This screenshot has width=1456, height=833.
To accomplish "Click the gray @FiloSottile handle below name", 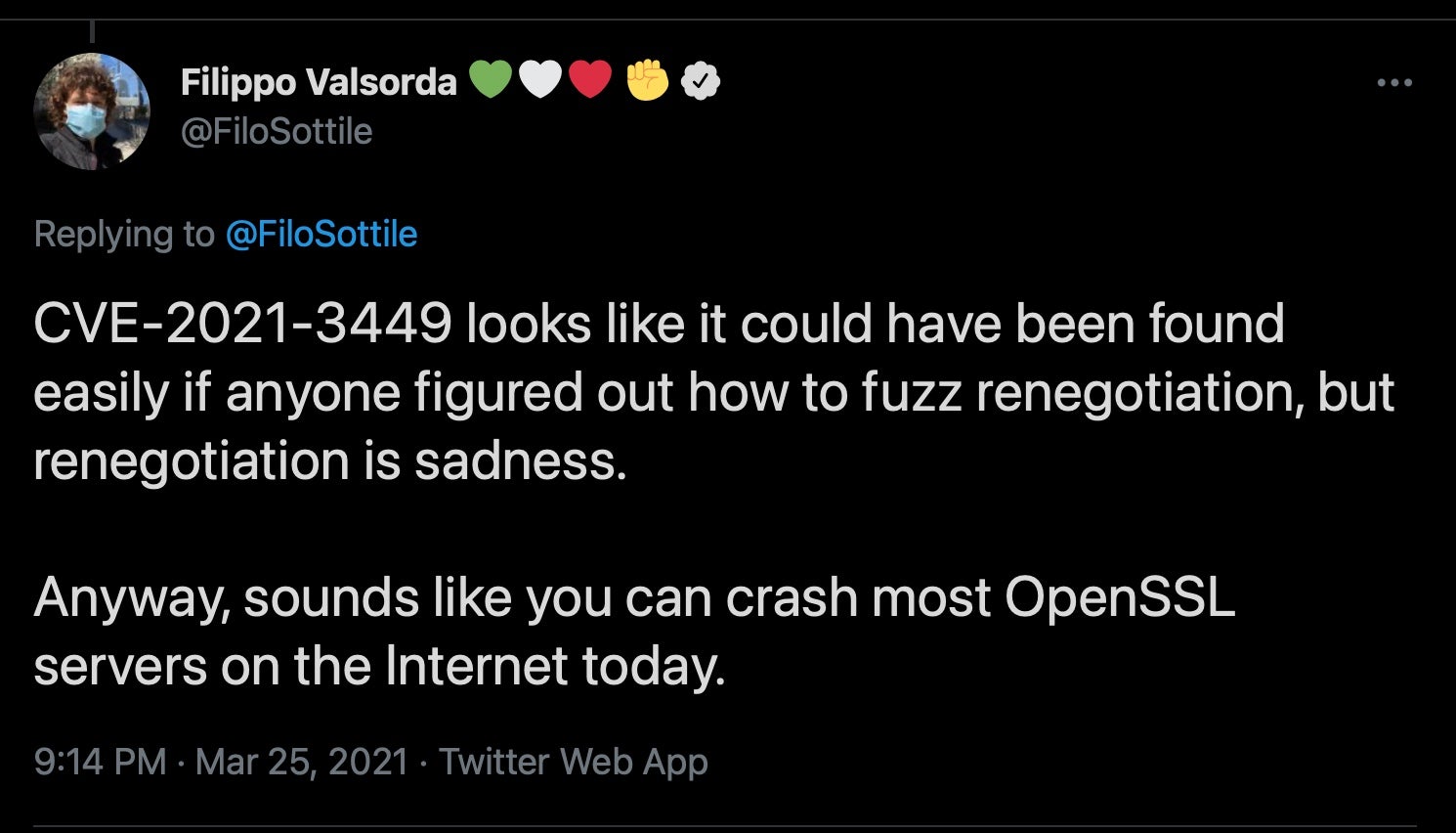I will (x=277, y=131).
